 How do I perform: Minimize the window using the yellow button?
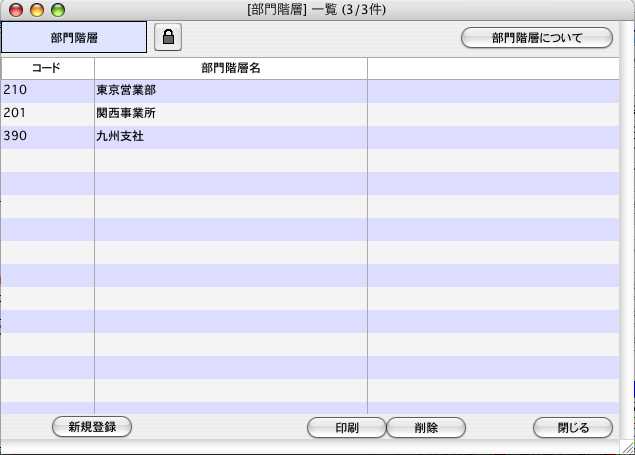(37, 10)
